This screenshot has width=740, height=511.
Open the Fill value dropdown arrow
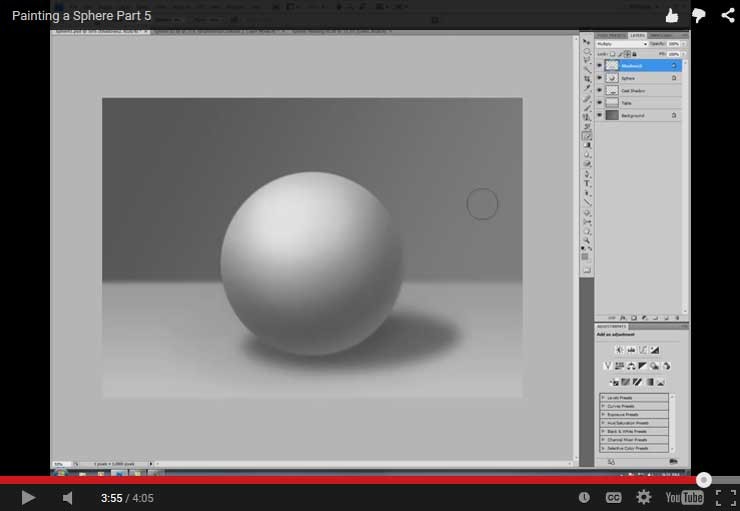(683, 54)
